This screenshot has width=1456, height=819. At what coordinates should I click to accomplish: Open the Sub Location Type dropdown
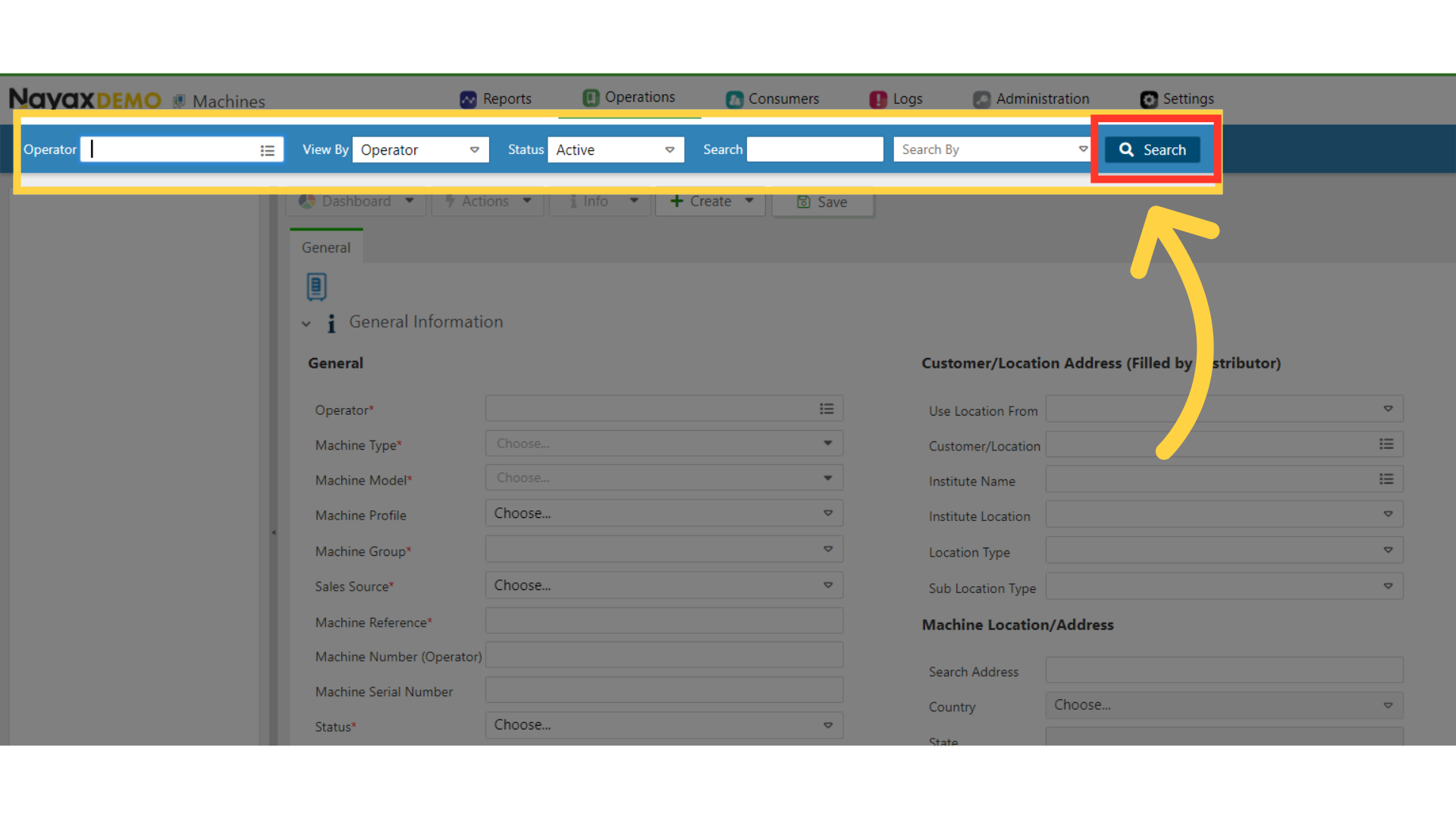tap(1225, 586)
